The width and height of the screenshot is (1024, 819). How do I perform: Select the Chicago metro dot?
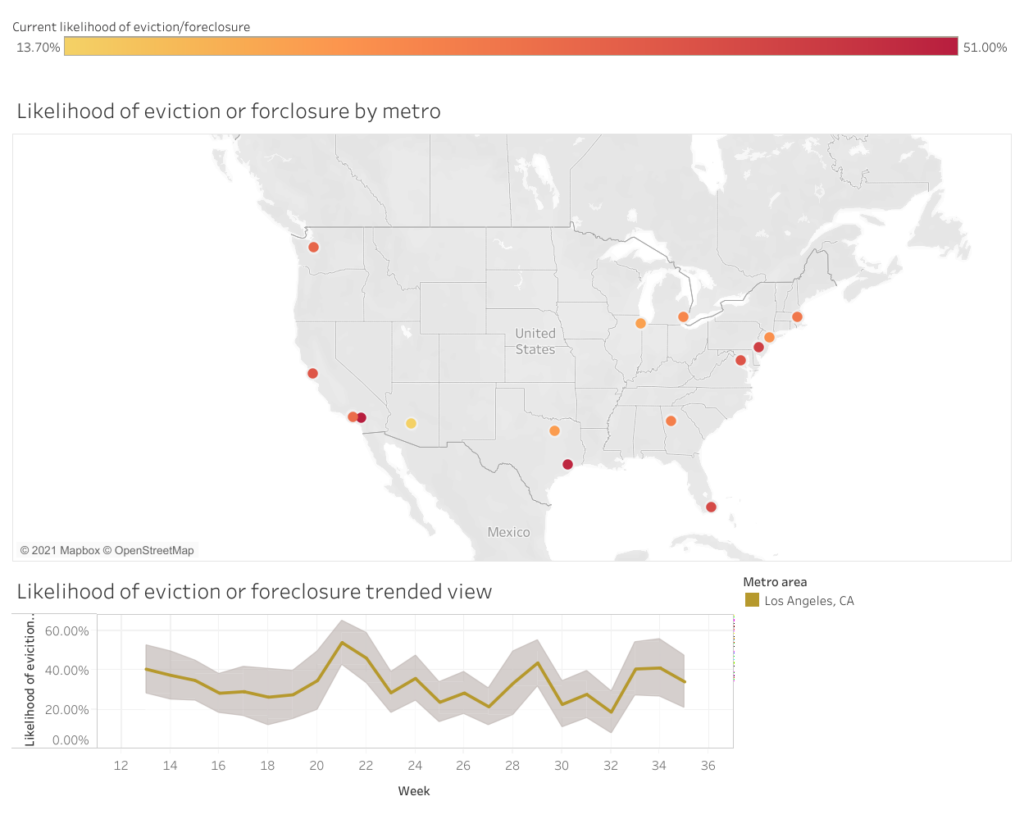pos(641,323)
